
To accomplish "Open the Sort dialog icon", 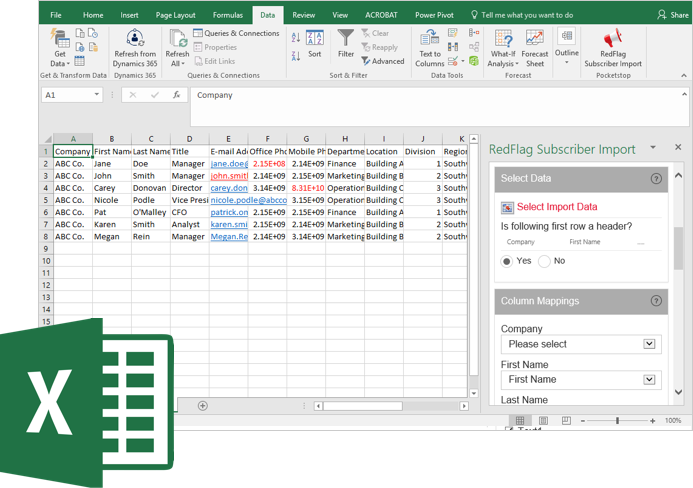I will tap(315, 42).
